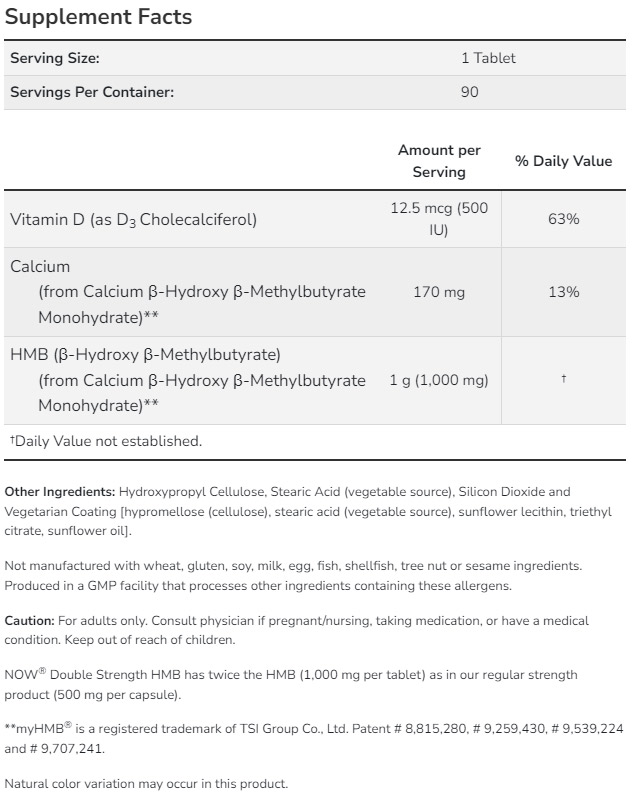Click the 1 g (1,000 mg) amount

pyautogui.click(x=439, y=380)
